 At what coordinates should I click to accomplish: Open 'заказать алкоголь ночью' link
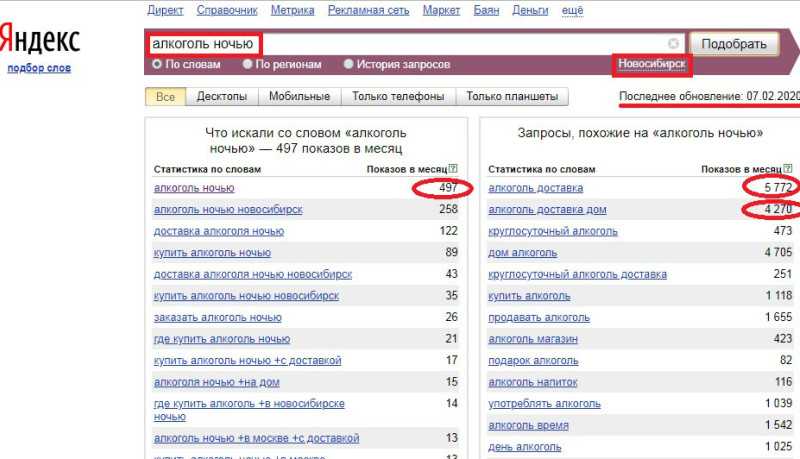[x=218, y=318]
